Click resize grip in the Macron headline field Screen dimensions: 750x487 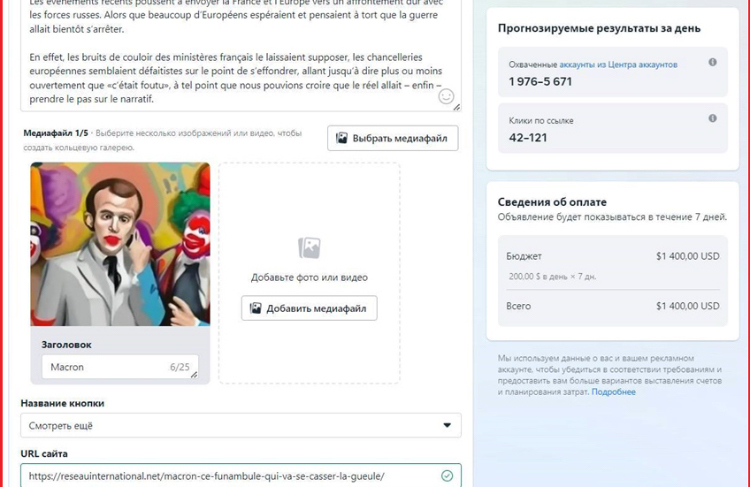[194, 375]
